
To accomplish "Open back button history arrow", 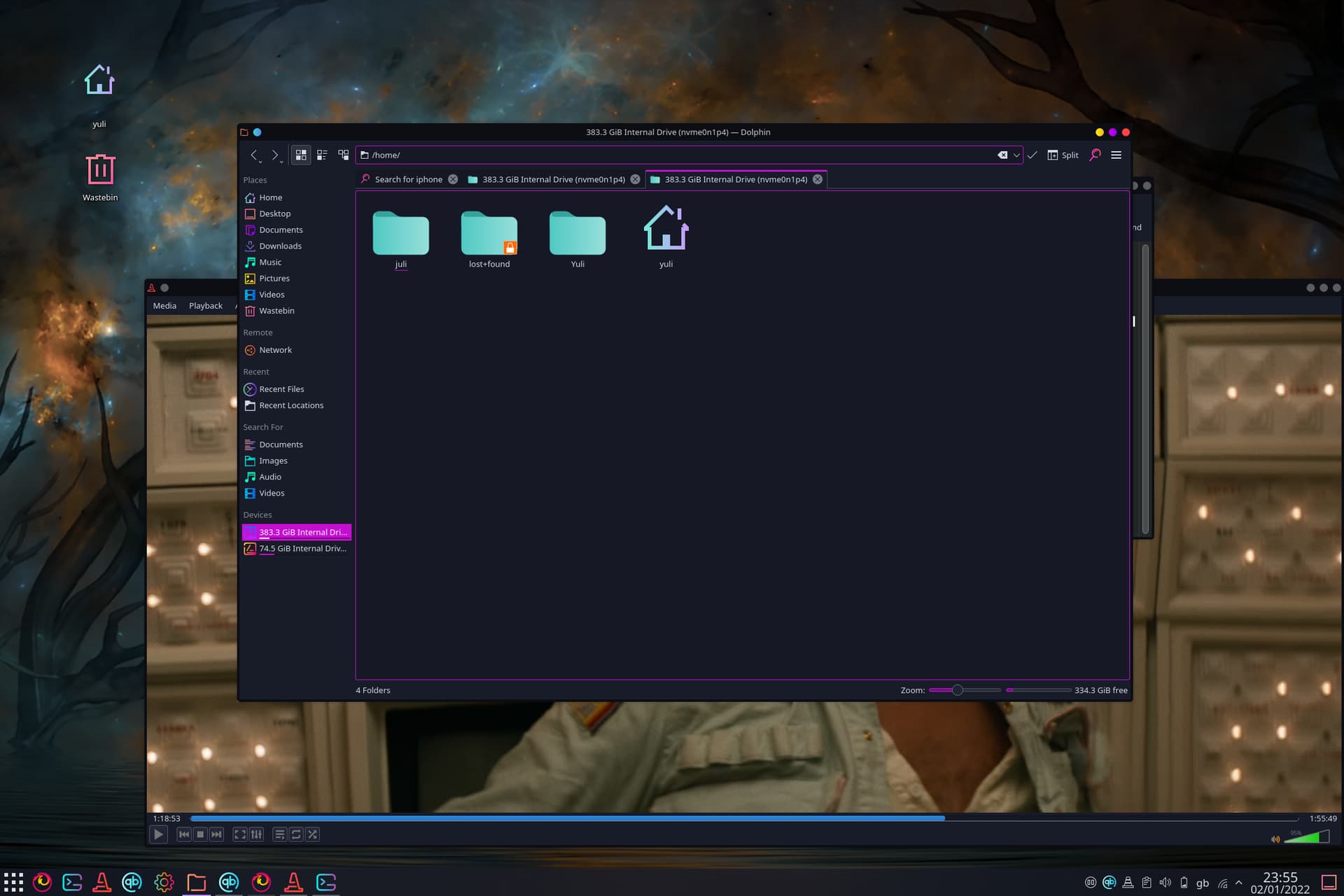I will pos(260,162).
